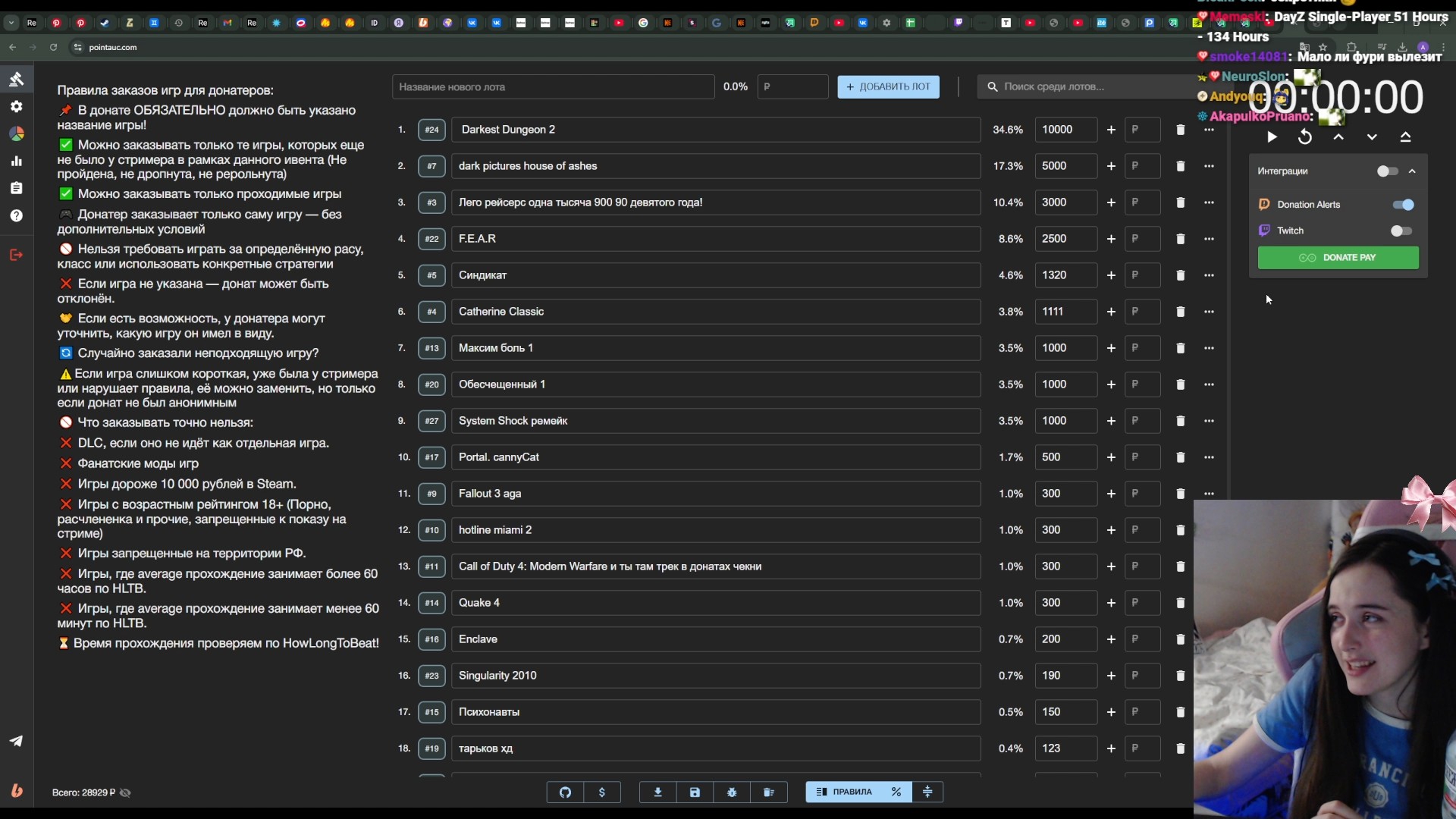This screenshot has width=1456, height=819.
Task: Click plus button on F.E.A.R row
Action: point(1111,239)
